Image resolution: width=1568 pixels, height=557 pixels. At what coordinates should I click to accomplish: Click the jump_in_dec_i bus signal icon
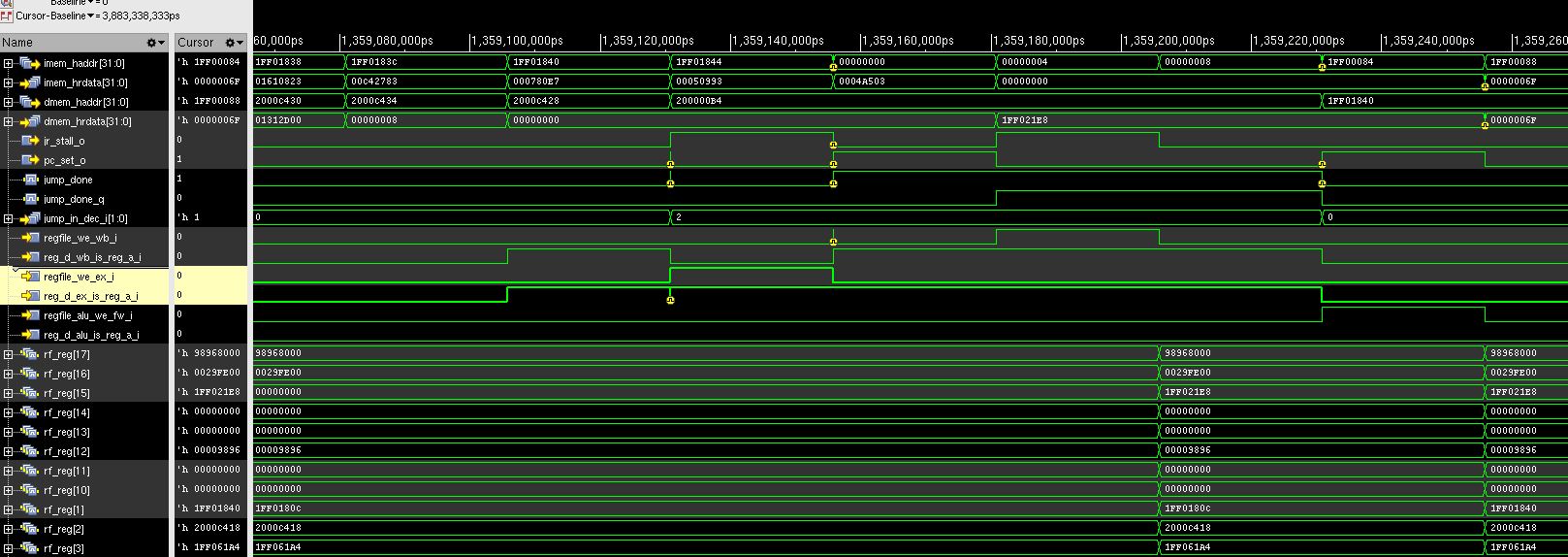(x=29, y=218)
